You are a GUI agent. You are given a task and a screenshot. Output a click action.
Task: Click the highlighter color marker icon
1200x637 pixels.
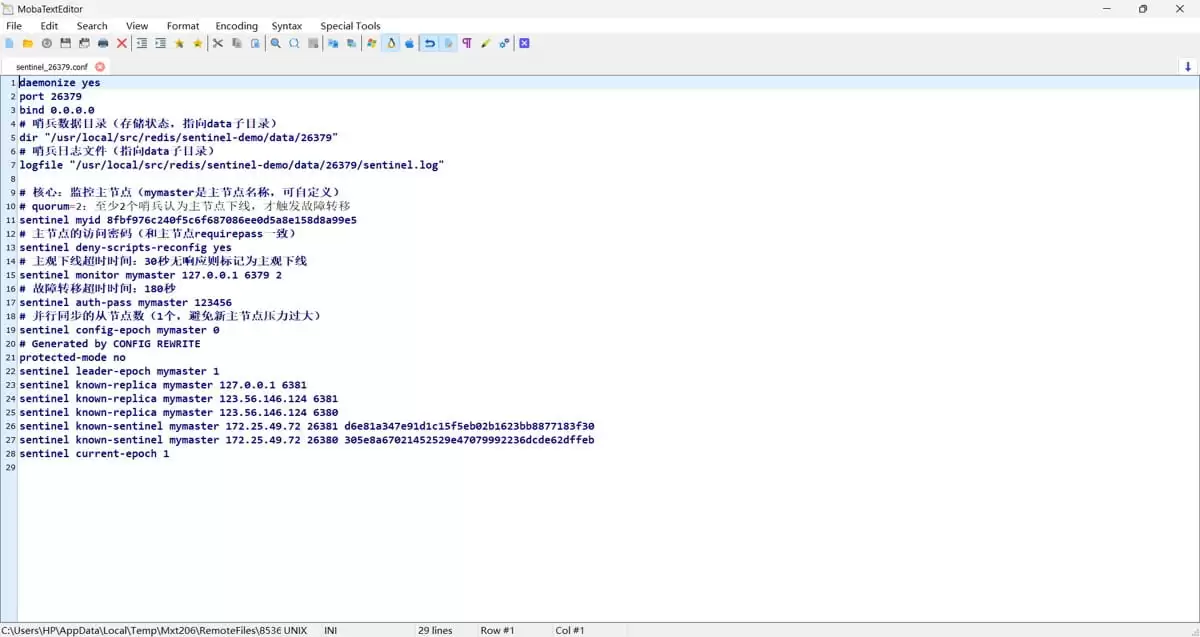486,43
